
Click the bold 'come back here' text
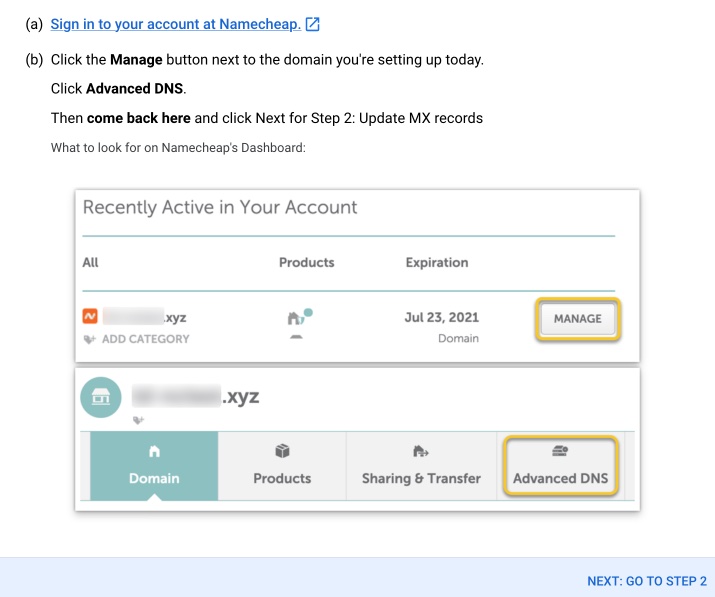click(x=139, y=118)
